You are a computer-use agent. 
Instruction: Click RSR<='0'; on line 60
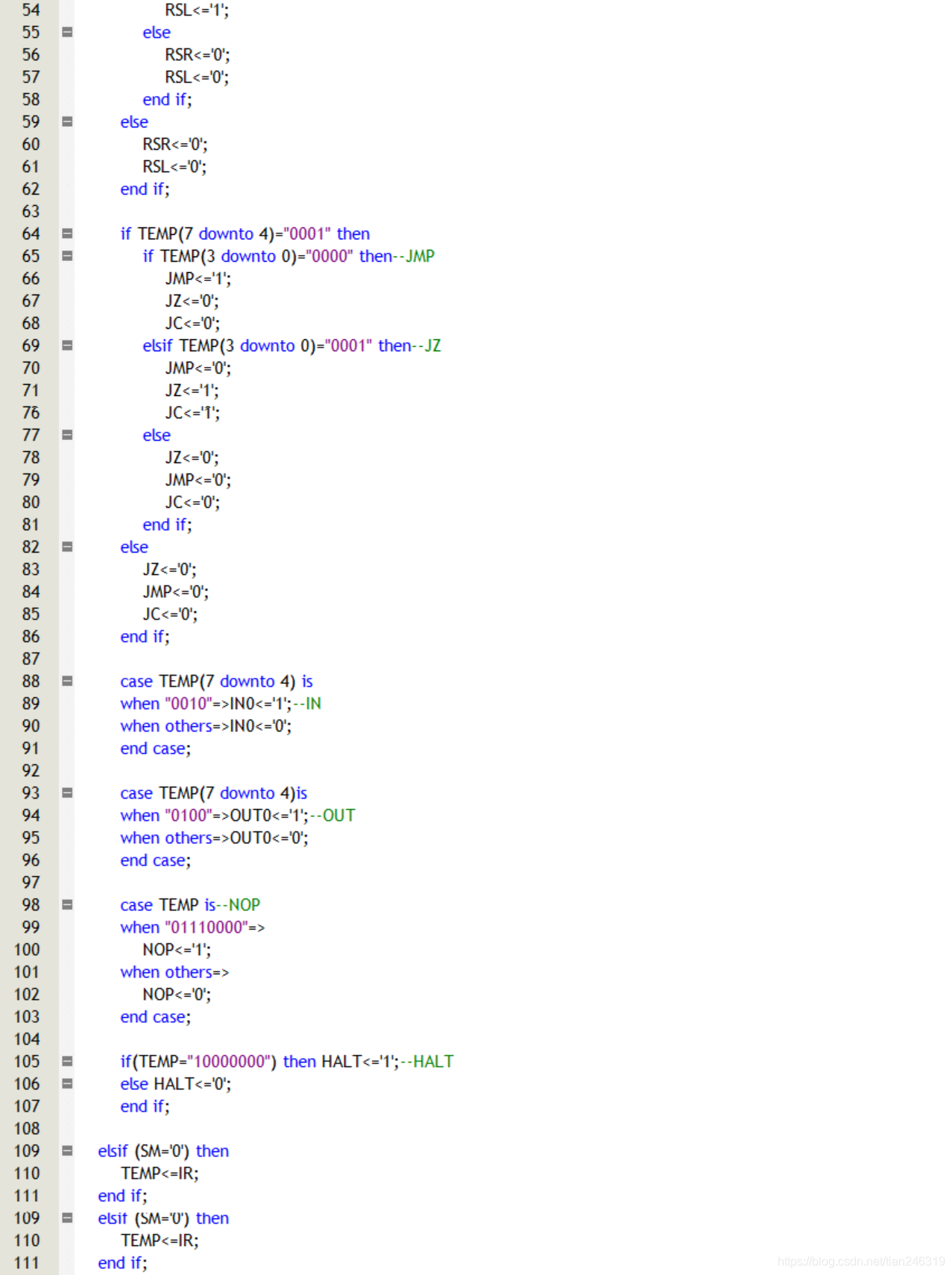(x=175, y=145)
